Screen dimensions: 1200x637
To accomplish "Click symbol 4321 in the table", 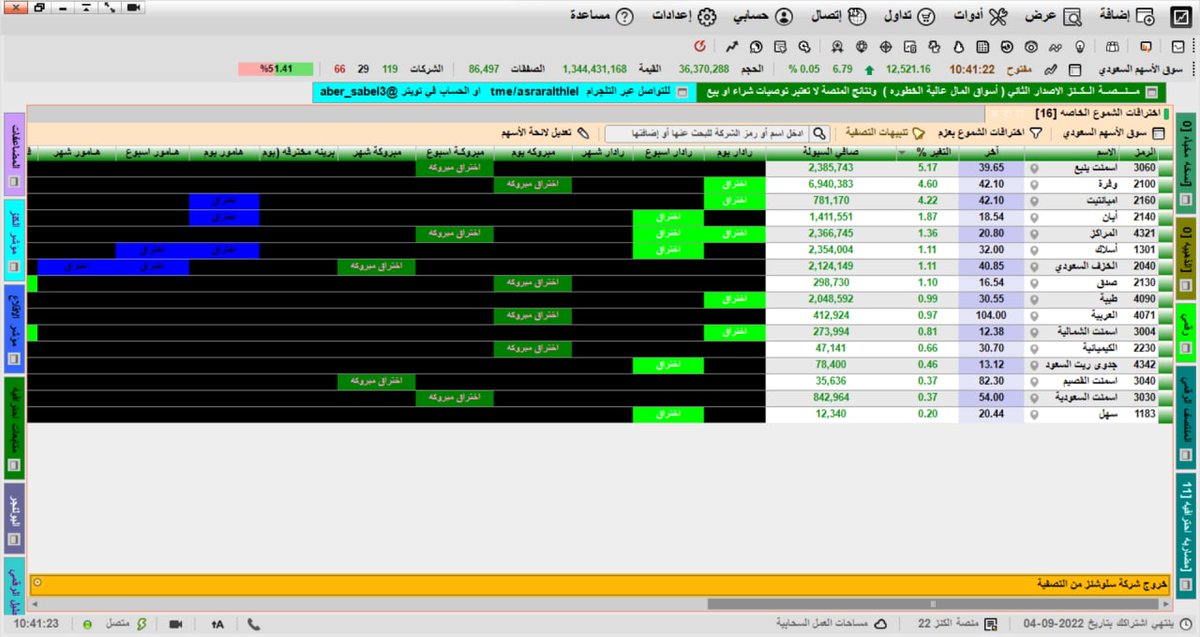I will click(x=1145, y=233).
